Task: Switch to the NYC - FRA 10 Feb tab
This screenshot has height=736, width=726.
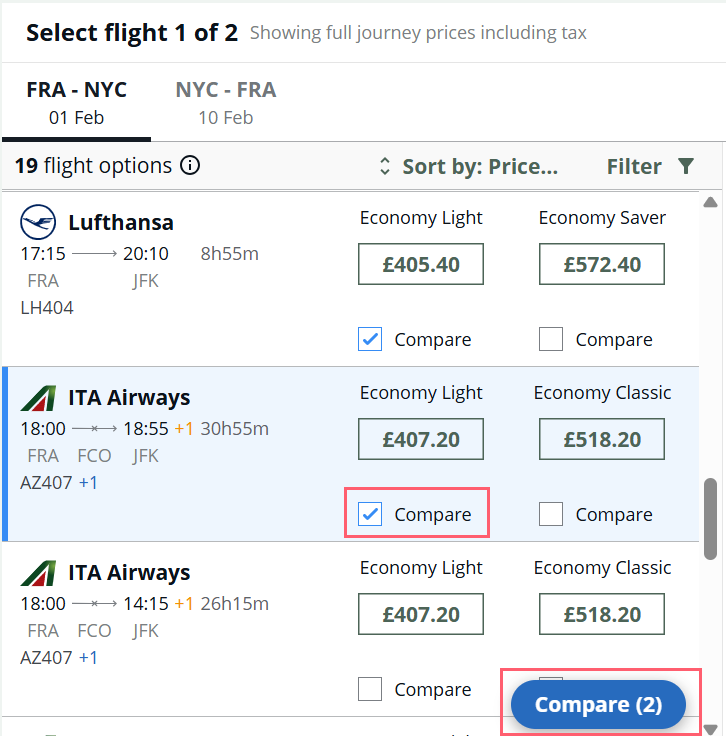Action: point(226,103)
